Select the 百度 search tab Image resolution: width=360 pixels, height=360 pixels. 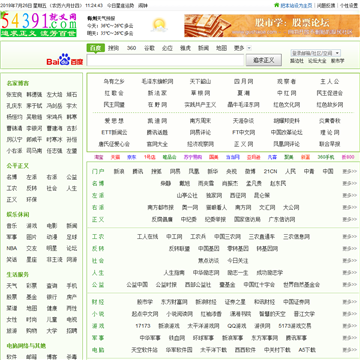click(x=96, y=48)
